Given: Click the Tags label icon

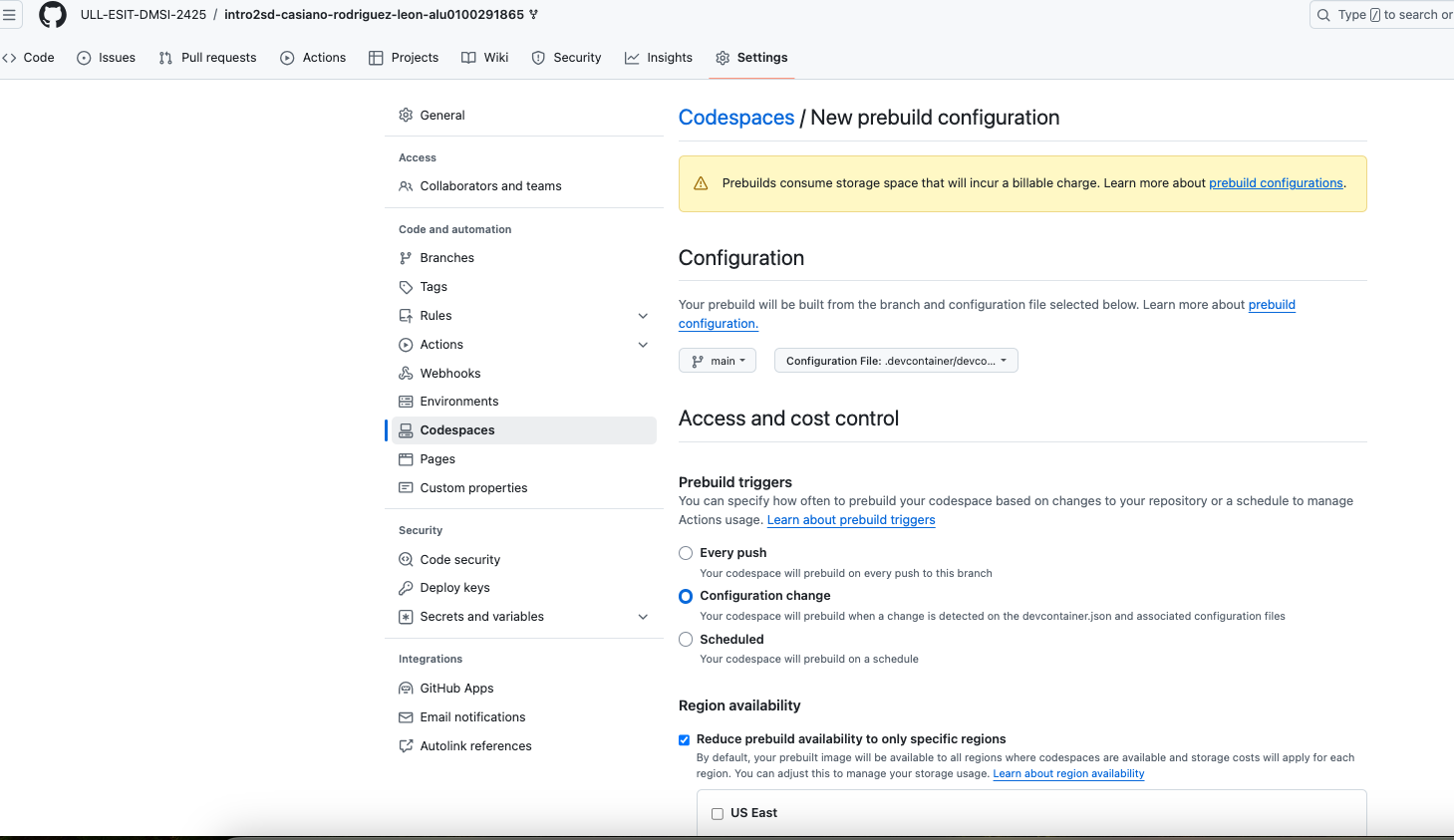Looking at the screenshot, I should pos(406,287).
